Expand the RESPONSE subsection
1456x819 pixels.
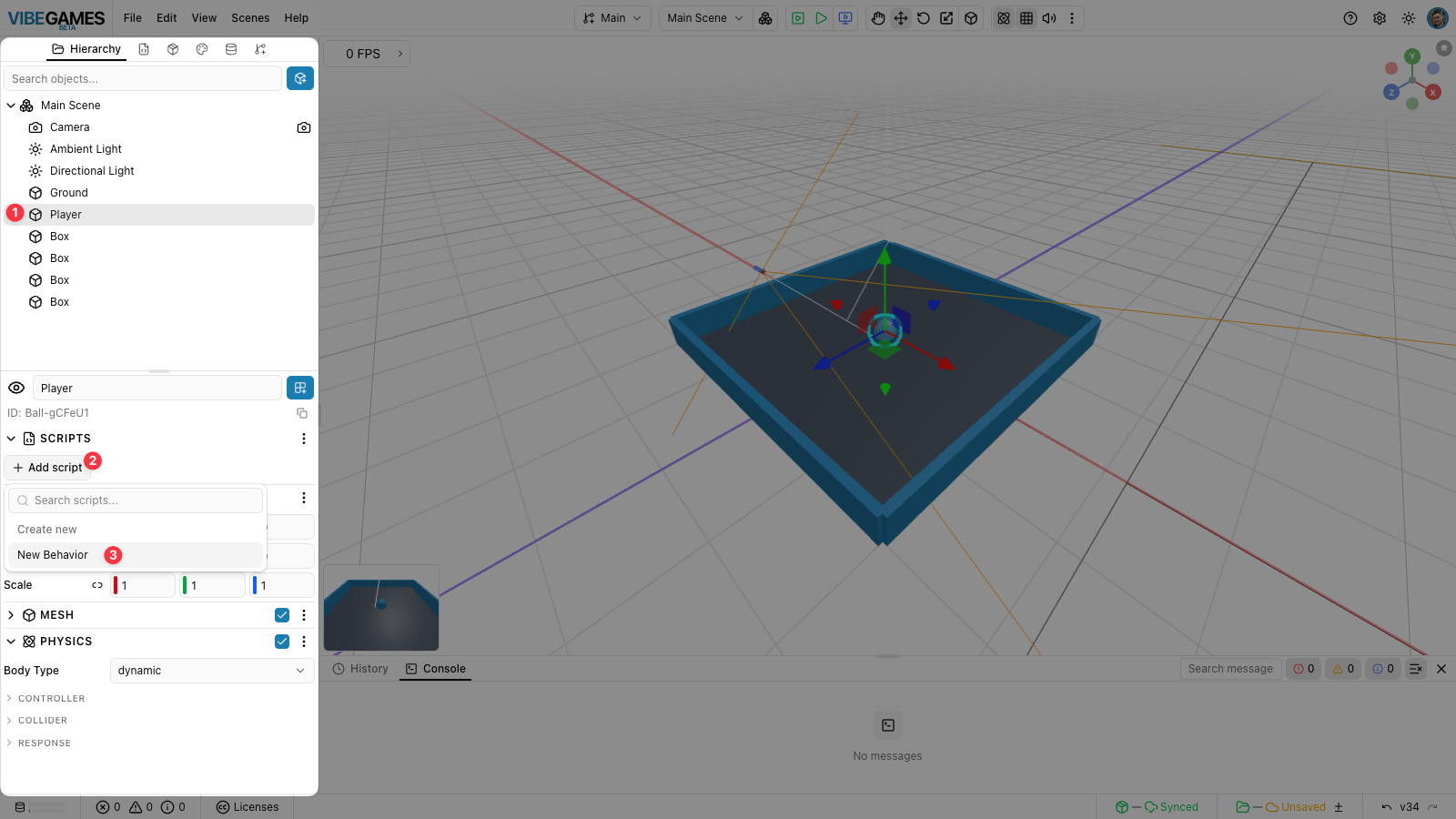(x=9, y=743)
